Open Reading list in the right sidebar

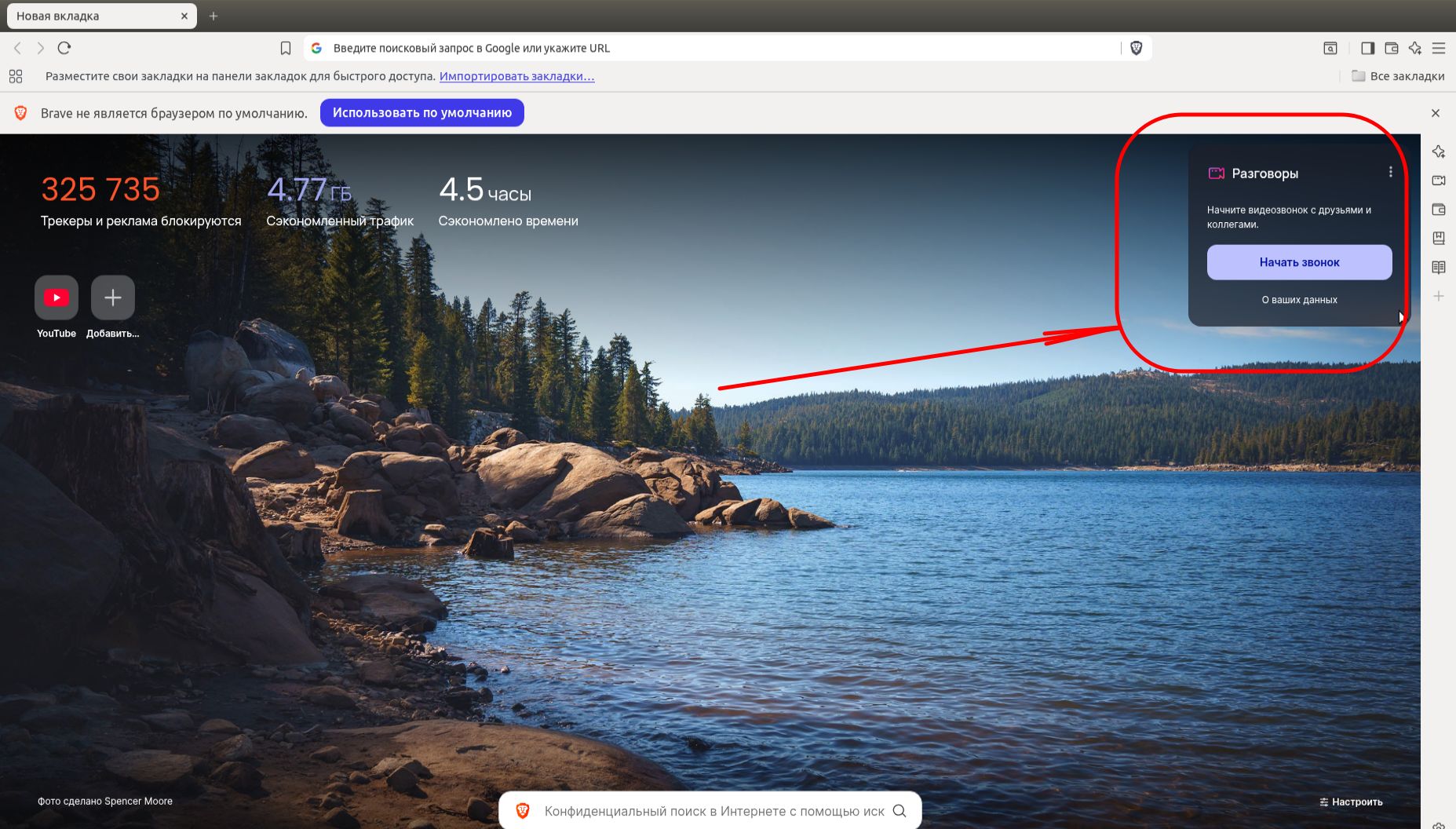[1439, 267]
